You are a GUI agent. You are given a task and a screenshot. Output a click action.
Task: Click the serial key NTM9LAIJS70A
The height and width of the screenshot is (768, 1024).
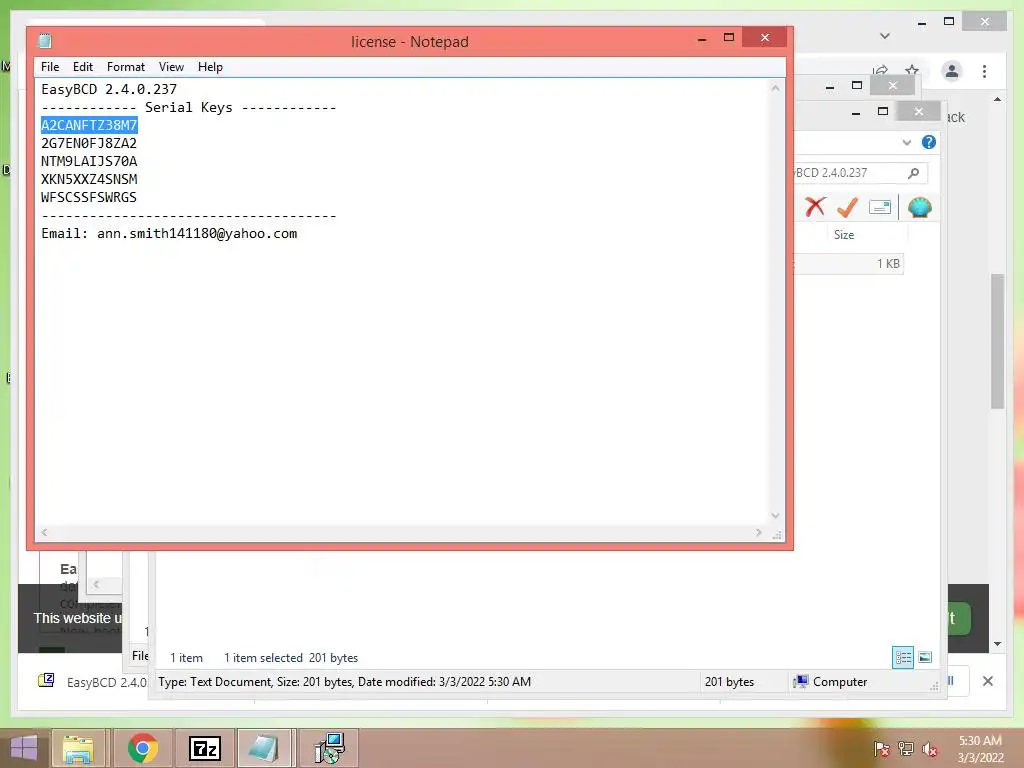89,161
